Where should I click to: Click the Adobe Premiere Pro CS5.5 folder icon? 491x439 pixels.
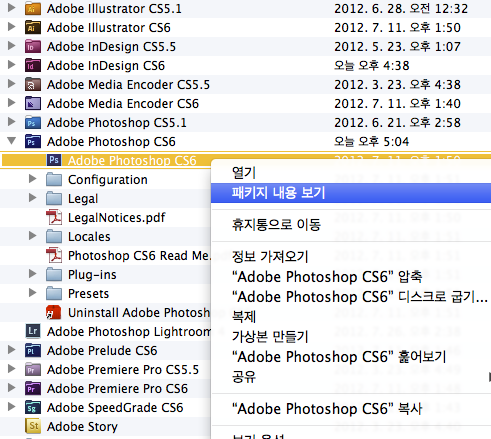(x=33, y=369)
